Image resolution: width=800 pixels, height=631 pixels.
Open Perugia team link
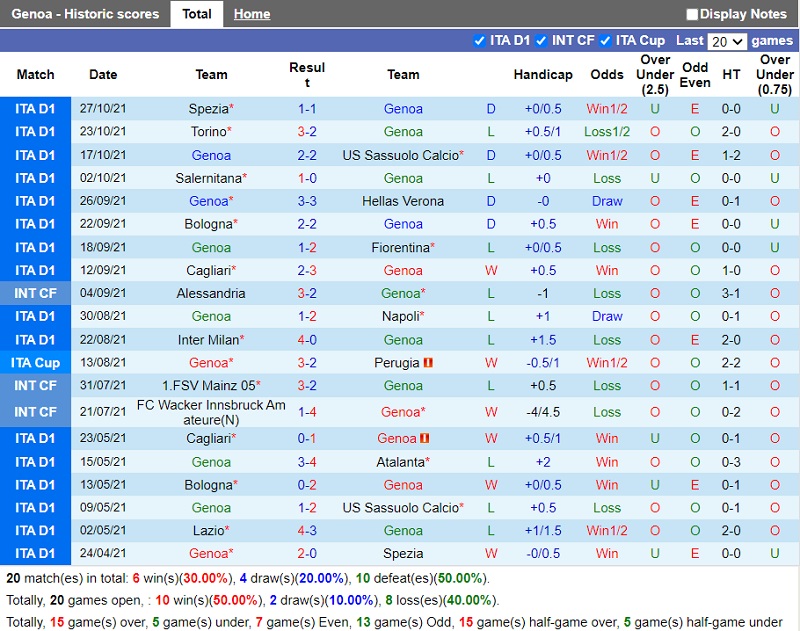tap(396, 363)
